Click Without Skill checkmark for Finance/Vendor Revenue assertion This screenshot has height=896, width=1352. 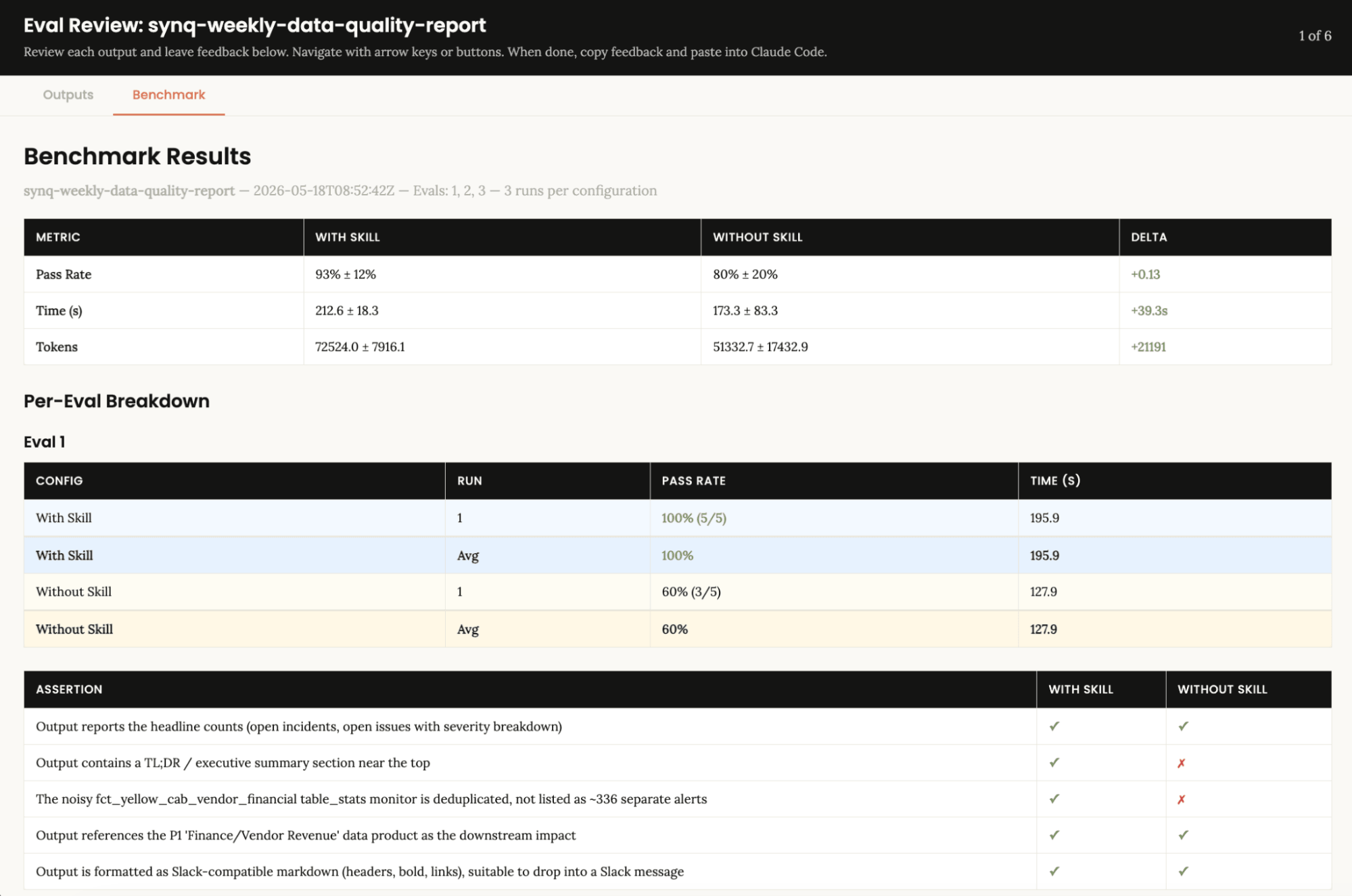[x=1183, y=835]
